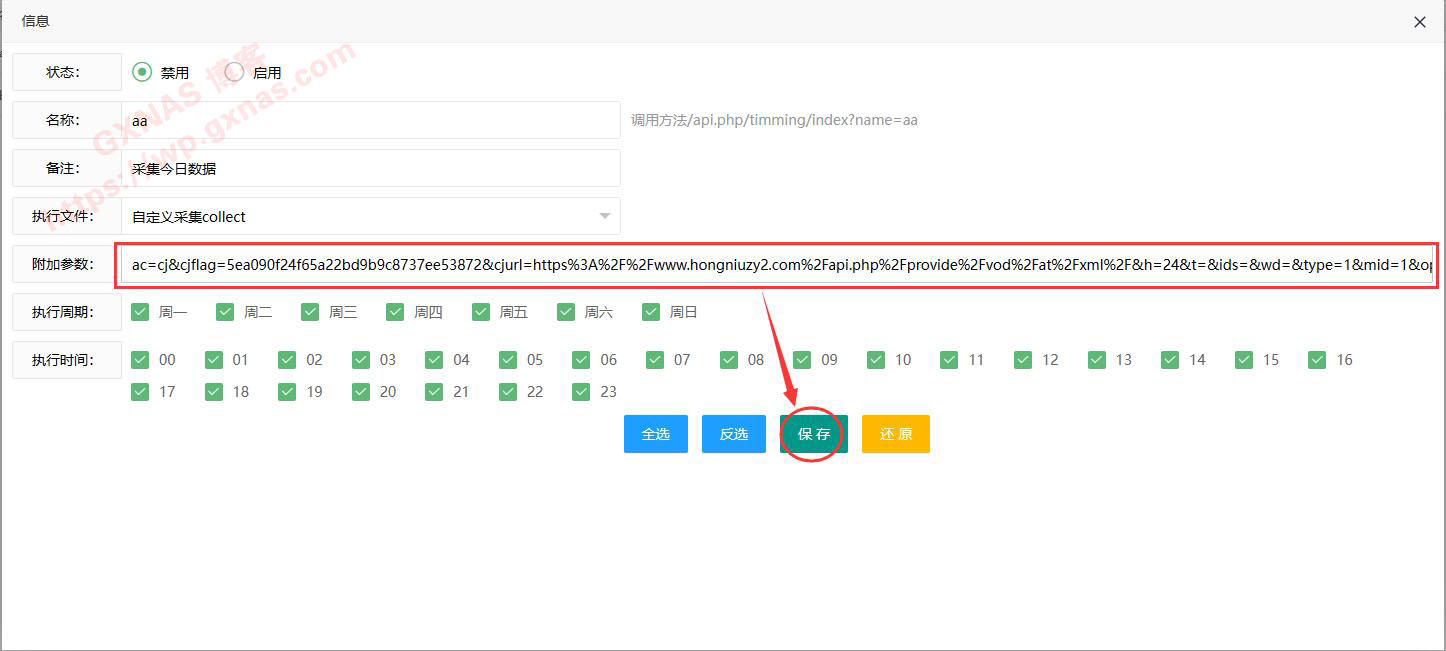This screenshot has width=1446, height=651.
Task: Click the yellow 还原 reset button
Action: [x=895, y=434]
